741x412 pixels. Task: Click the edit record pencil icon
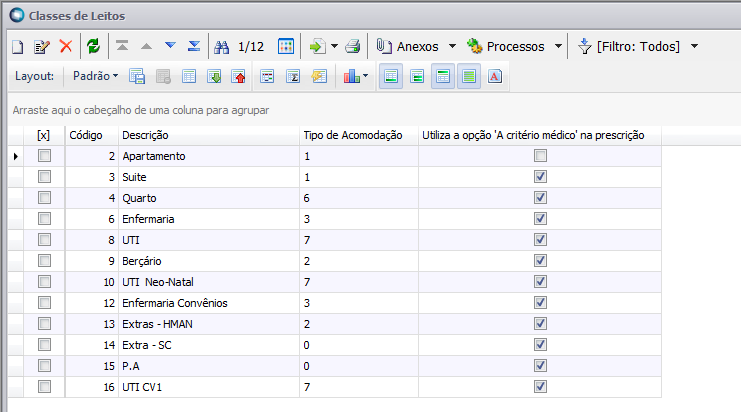pos(42,47)
